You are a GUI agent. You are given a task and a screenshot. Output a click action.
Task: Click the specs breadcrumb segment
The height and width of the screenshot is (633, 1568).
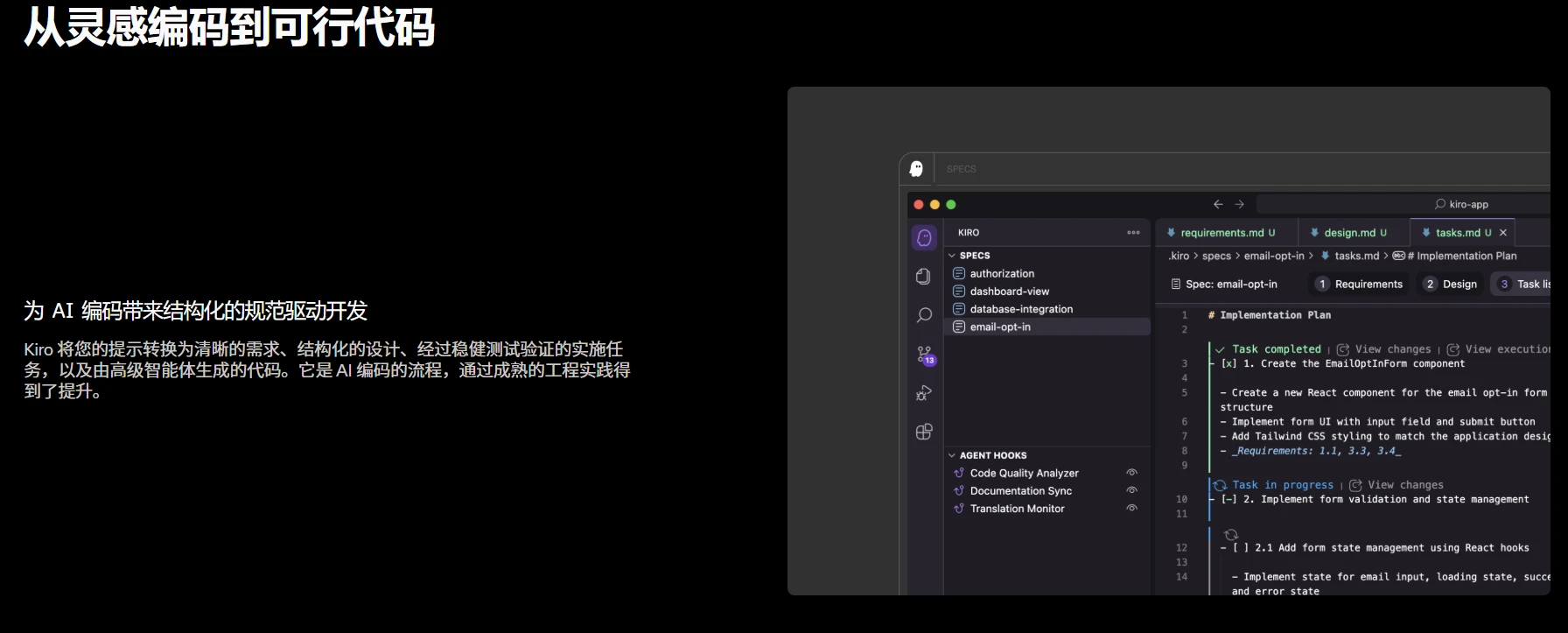pos(1216,256)
